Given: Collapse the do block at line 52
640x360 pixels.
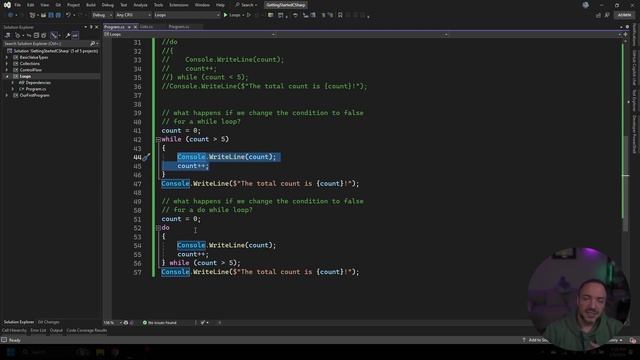Looking at the screenshot, I should coord(158,228).
